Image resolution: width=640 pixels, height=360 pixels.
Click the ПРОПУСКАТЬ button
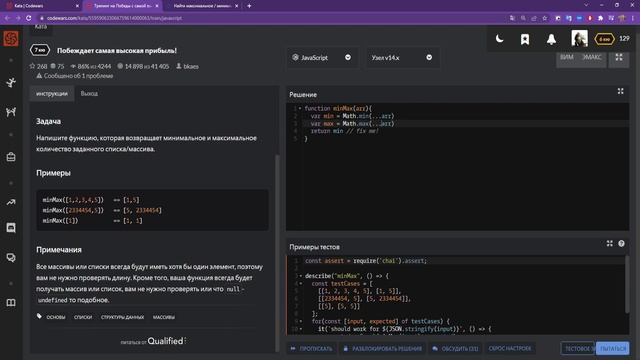(312, 349)
